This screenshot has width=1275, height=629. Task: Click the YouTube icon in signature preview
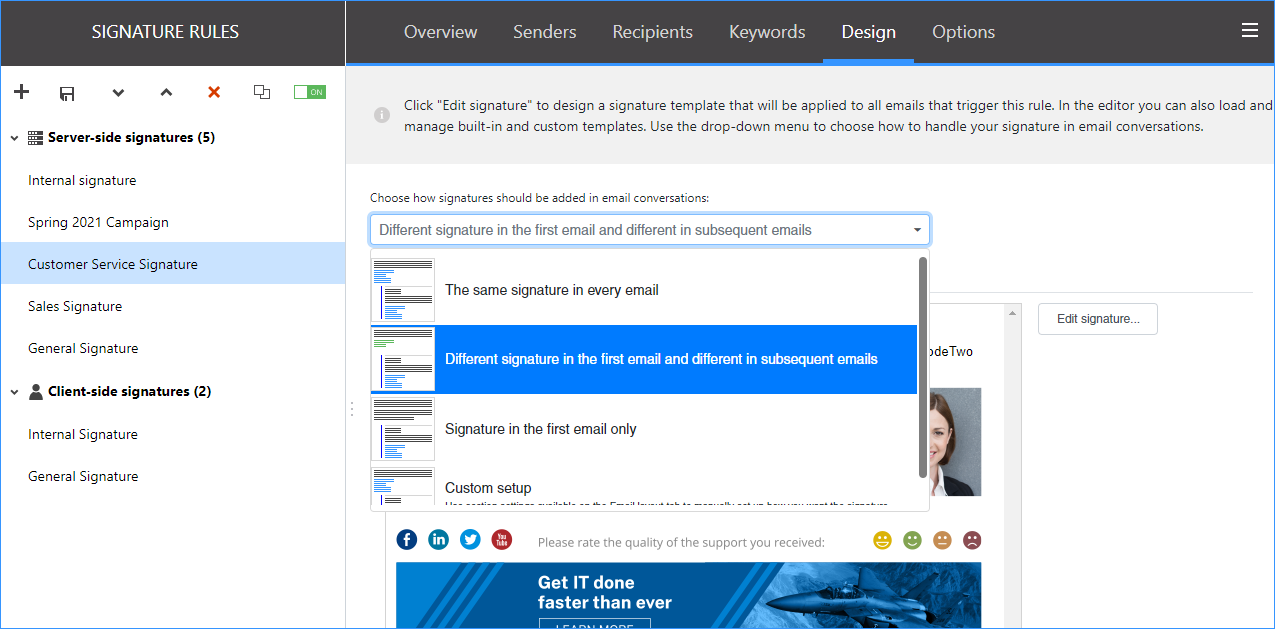coord(502,540)
